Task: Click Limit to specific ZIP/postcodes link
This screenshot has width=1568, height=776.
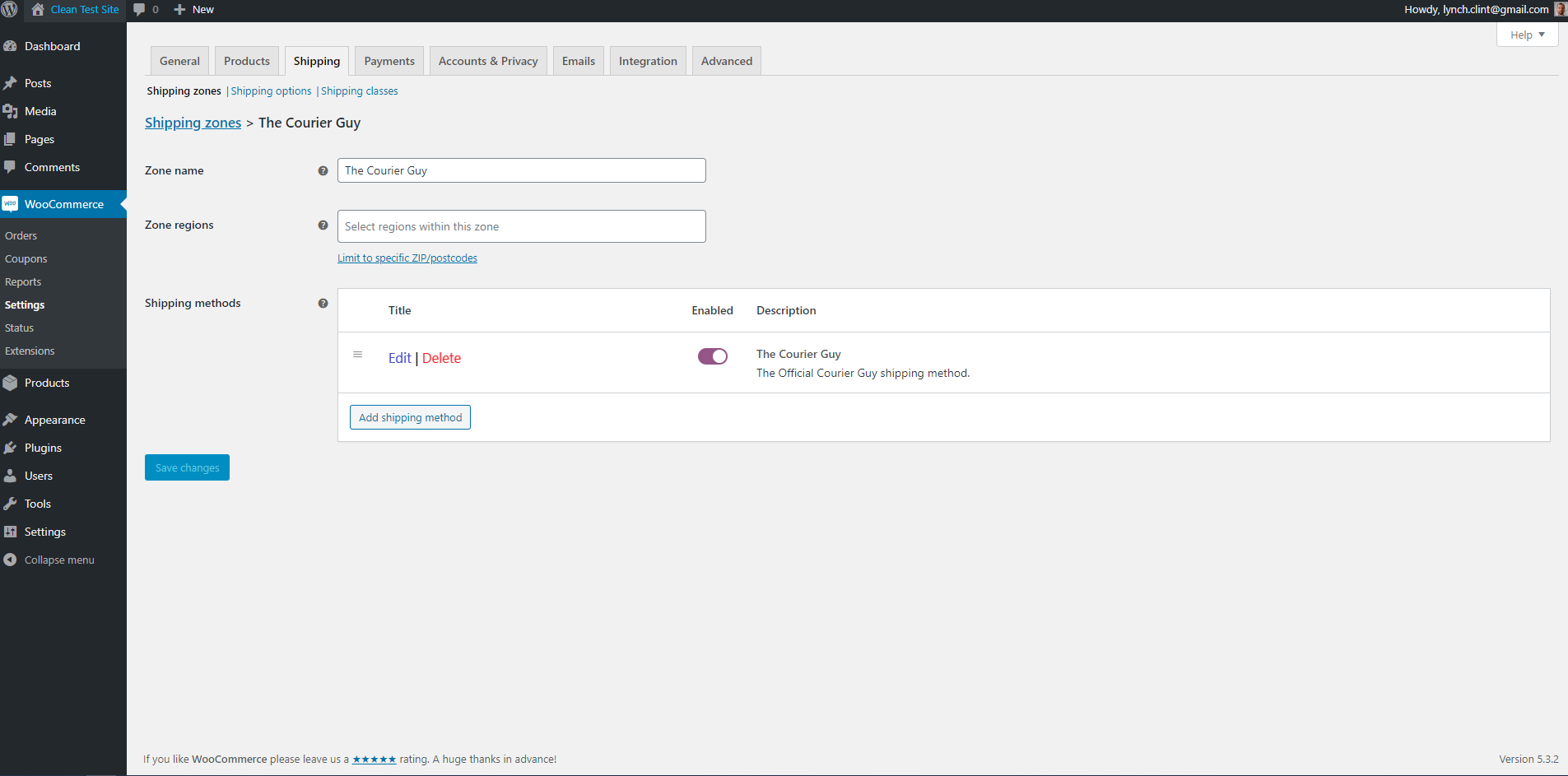Action: tap(407, 258)
